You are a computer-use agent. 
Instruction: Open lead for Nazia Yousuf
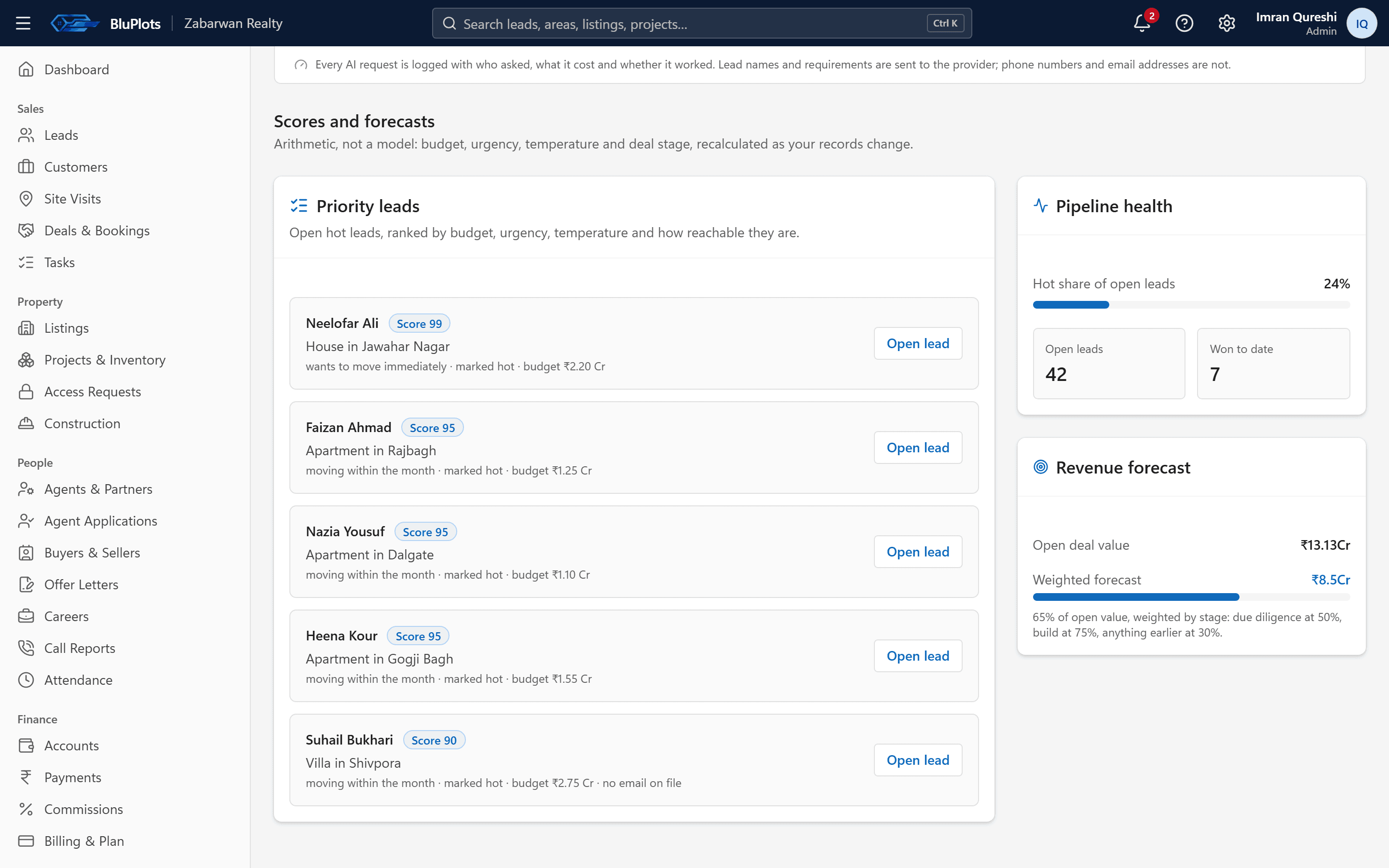918,552
